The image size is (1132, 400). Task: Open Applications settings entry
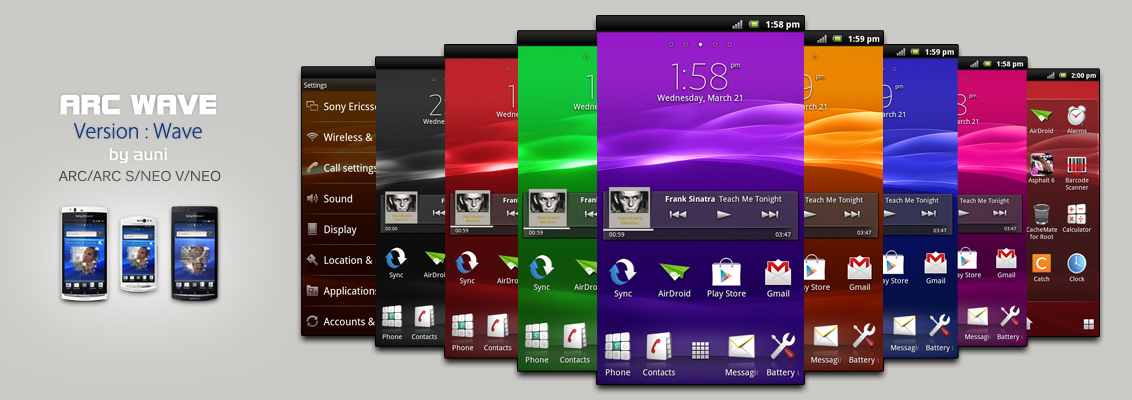coord(339,291)
